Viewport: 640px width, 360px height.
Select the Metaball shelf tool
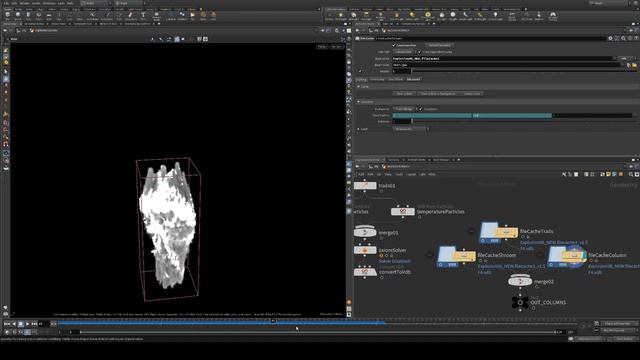point(182,16)
